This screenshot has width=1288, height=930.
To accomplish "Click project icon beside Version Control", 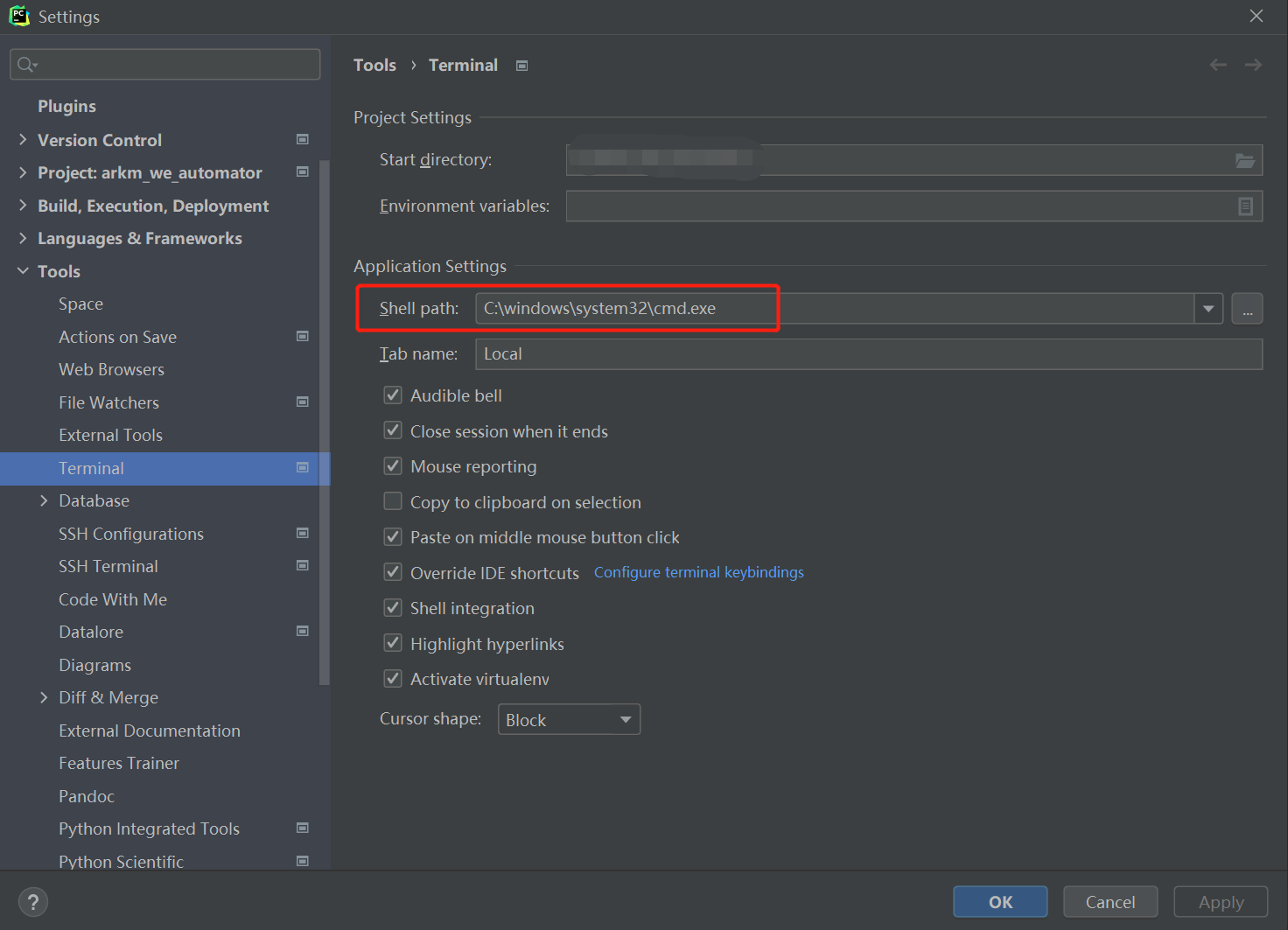I will (x=303, y=139).
